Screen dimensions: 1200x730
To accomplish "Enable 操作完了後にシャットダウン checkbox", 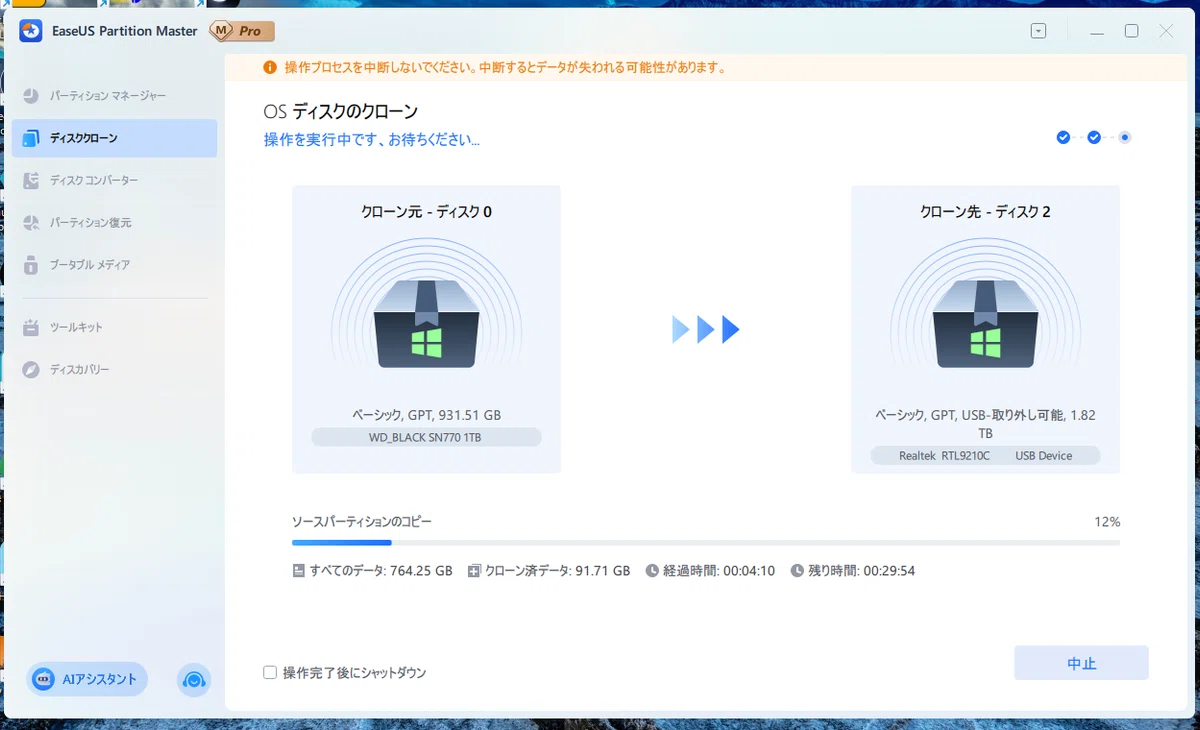I will tap(270, 672).
